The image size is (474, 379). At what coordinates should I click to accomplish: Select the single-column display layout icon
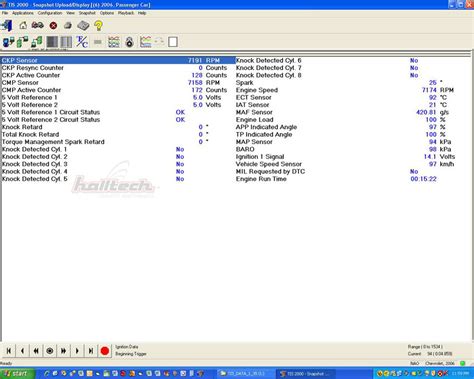[x=52, y=42]
